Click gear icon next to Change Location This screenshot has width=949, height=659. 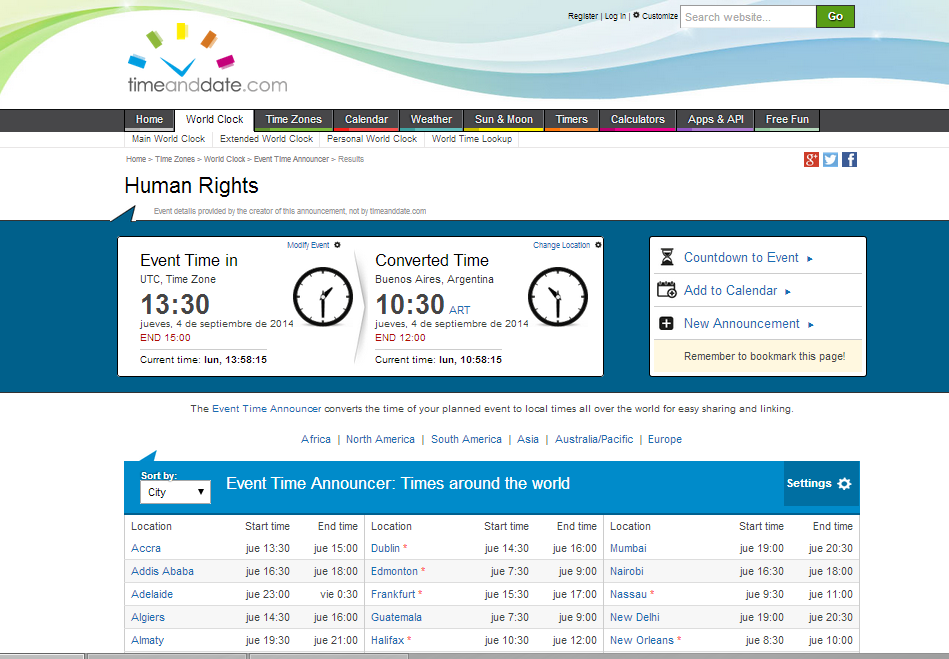point(598,245)
